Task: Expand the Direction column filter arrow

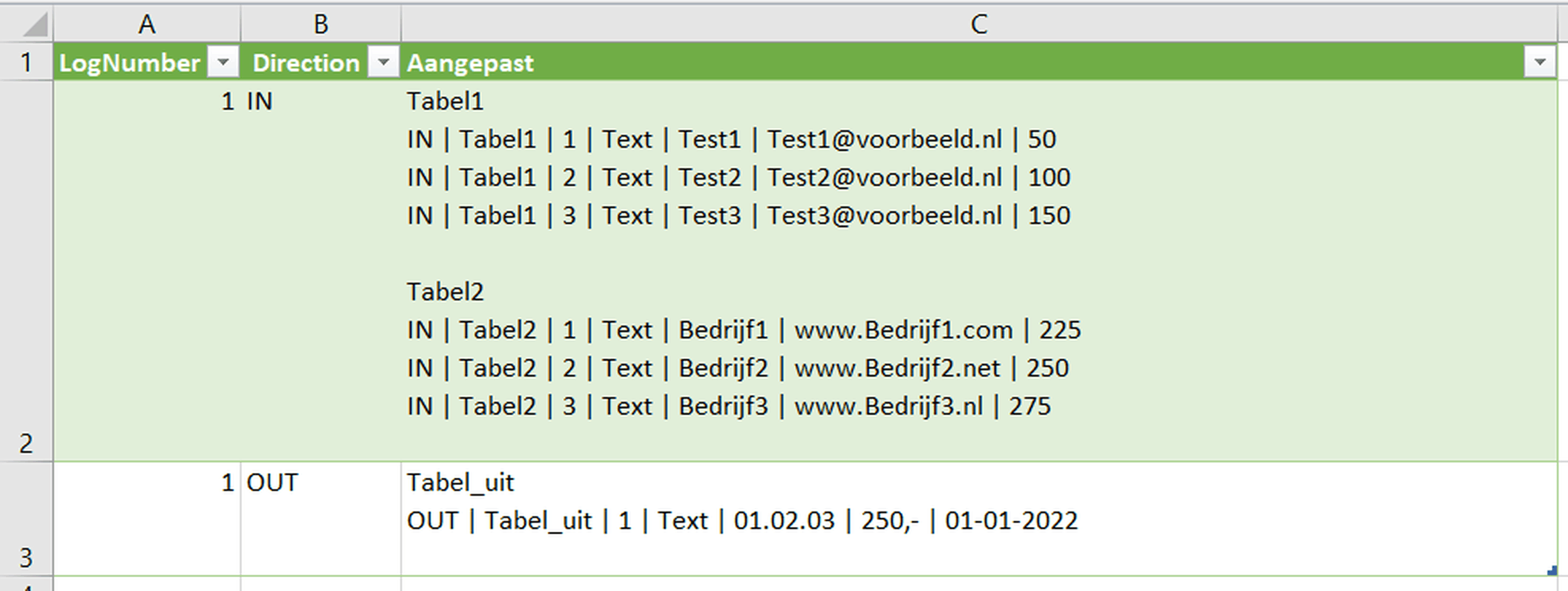Action: click(x=384, y=62)
